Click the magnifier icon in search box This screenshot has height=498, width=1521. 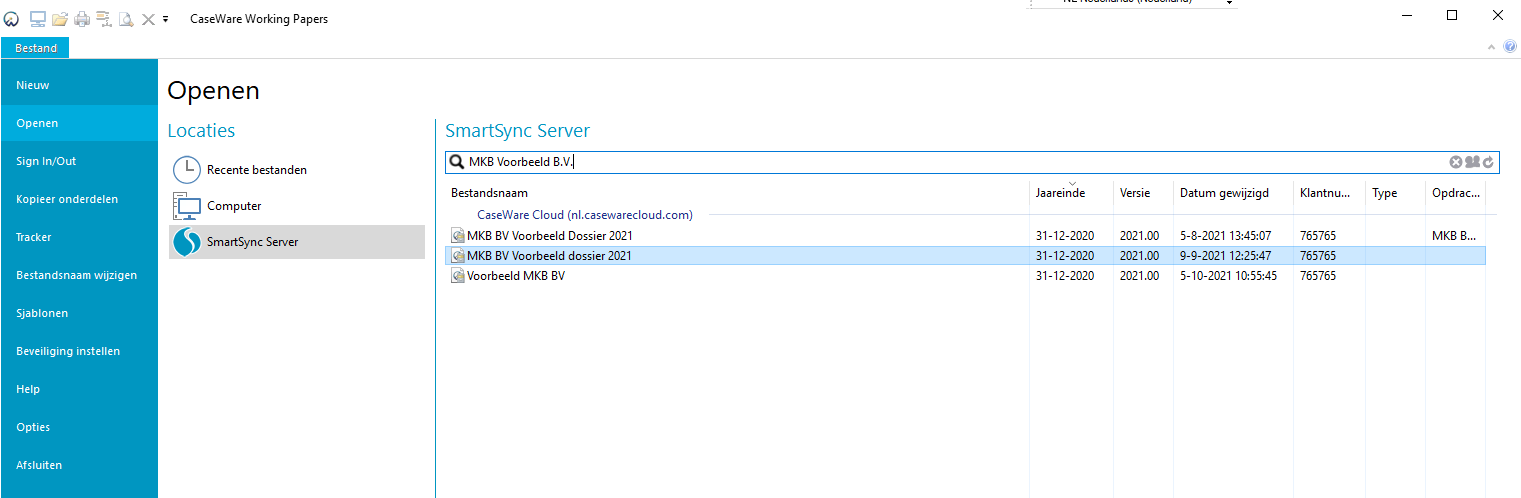tap(457, 162)
